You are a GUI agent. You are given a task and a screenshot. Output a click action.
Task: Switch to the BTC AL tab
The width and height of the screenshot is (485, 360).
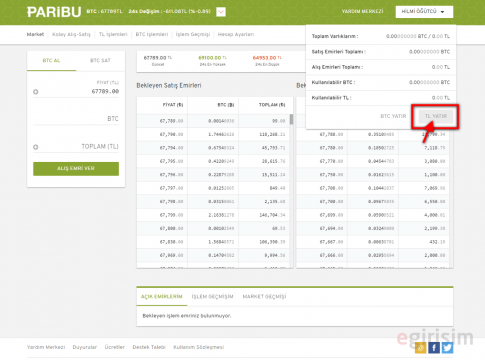click(x=51, y=60)
